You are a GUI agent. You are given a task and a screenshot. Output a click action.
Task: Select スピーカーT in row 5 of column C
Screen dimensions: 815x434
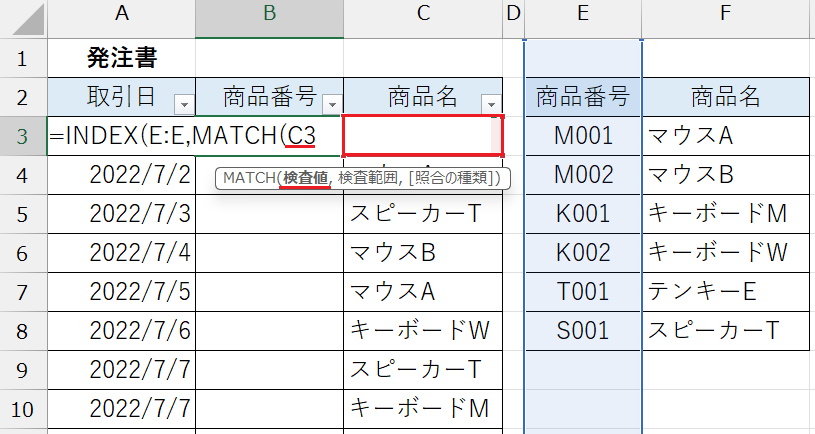pos(423,214)
